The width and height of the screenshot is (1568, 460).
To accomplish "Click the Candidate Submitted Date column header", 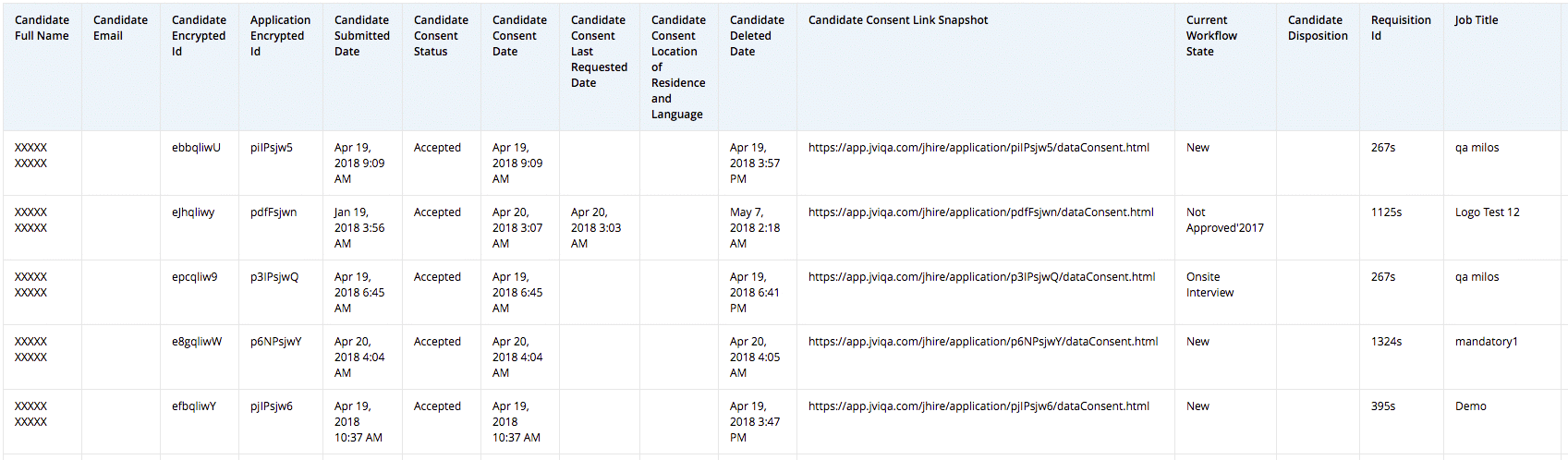I will point(361,36).
